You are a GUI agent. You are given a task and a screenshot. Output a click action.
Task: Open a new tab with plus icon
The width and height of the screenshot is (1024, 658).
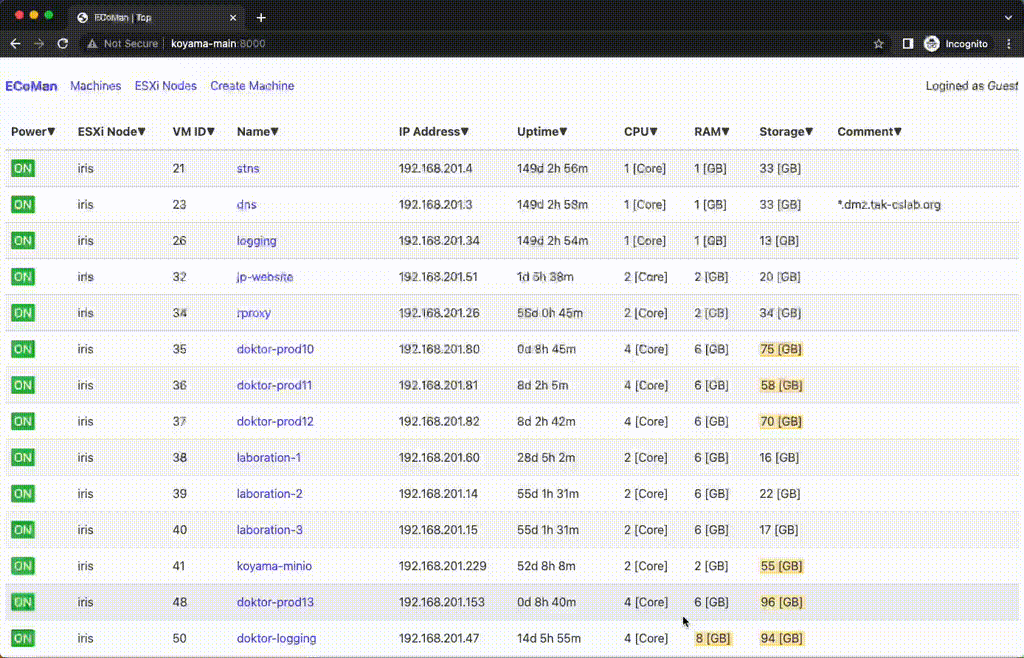coord(261,18)
